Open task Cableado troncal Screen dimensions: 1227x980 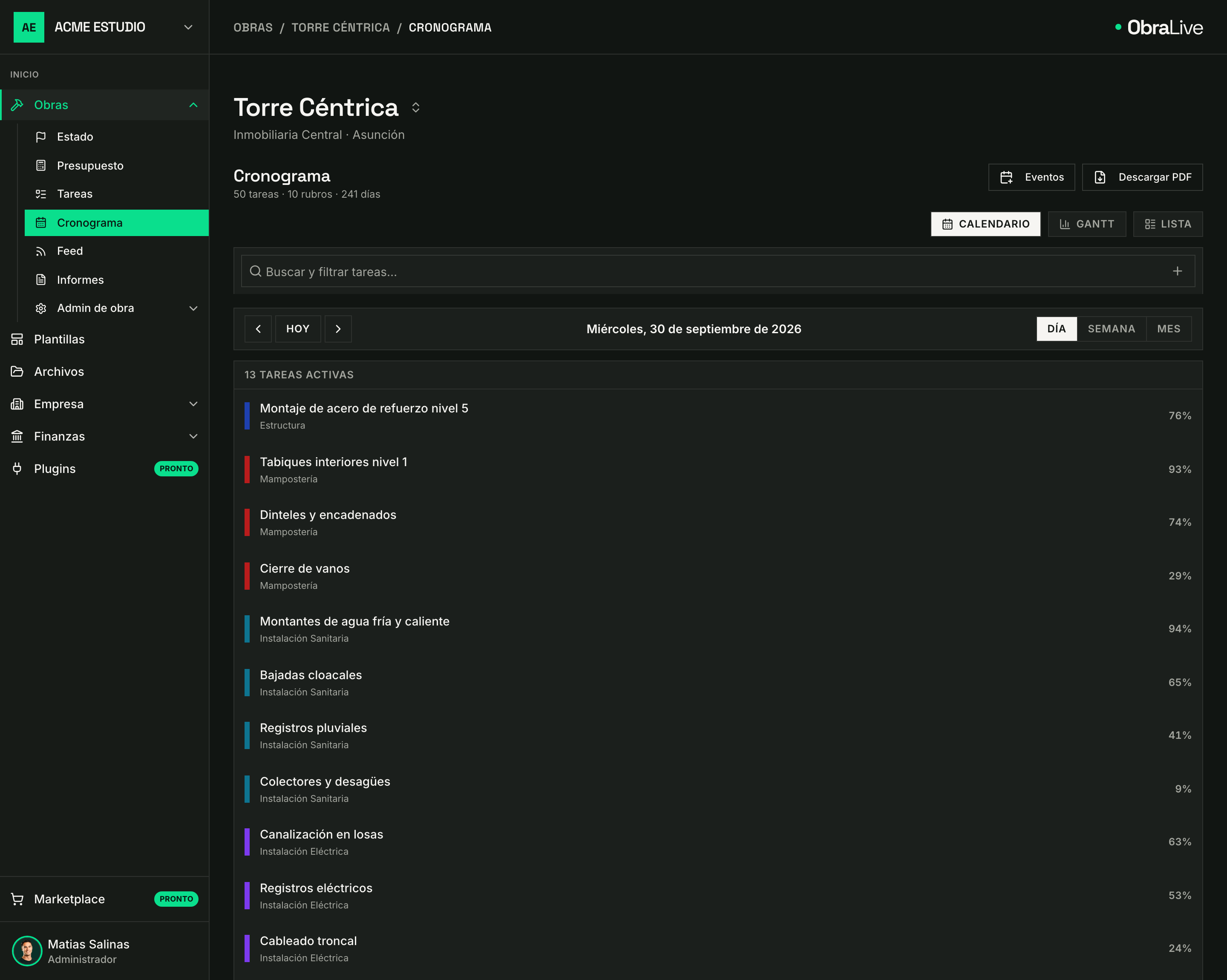tap(717, 949)
